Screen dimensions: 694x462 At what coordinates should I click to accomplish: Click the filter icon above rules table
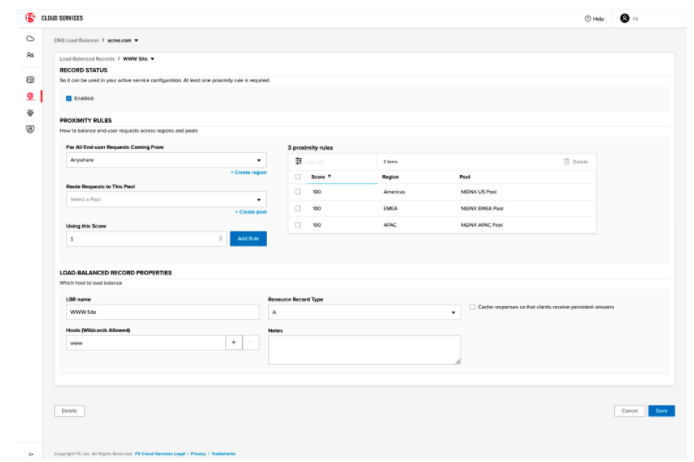coord(298,160)
